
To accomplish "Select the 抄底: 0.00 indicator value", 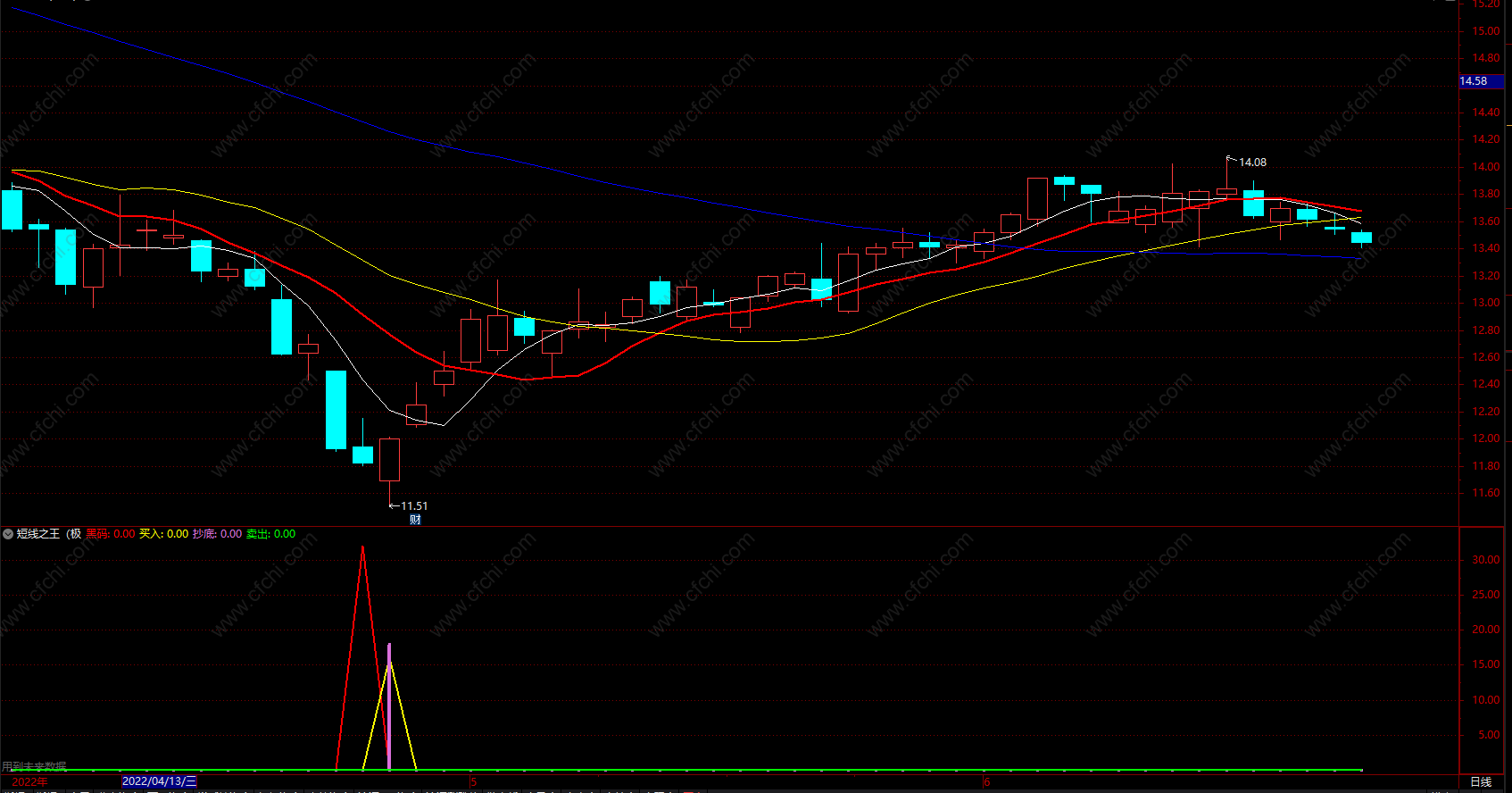I will click(218, 534).
